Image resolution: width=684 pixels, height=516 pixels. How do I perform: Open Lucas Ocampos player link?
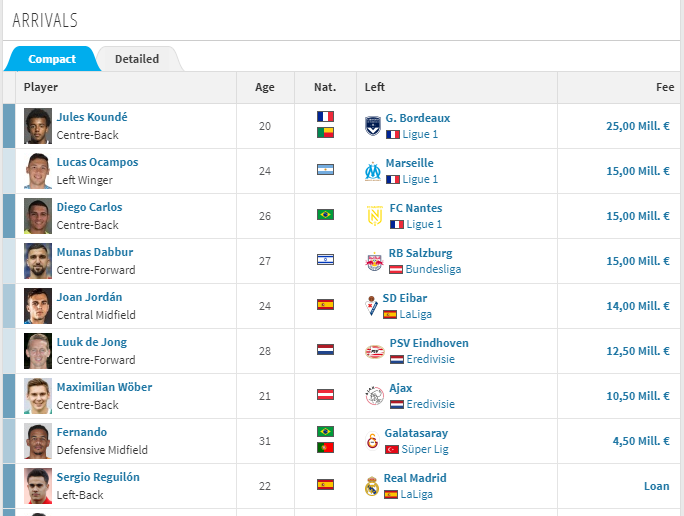97,162
